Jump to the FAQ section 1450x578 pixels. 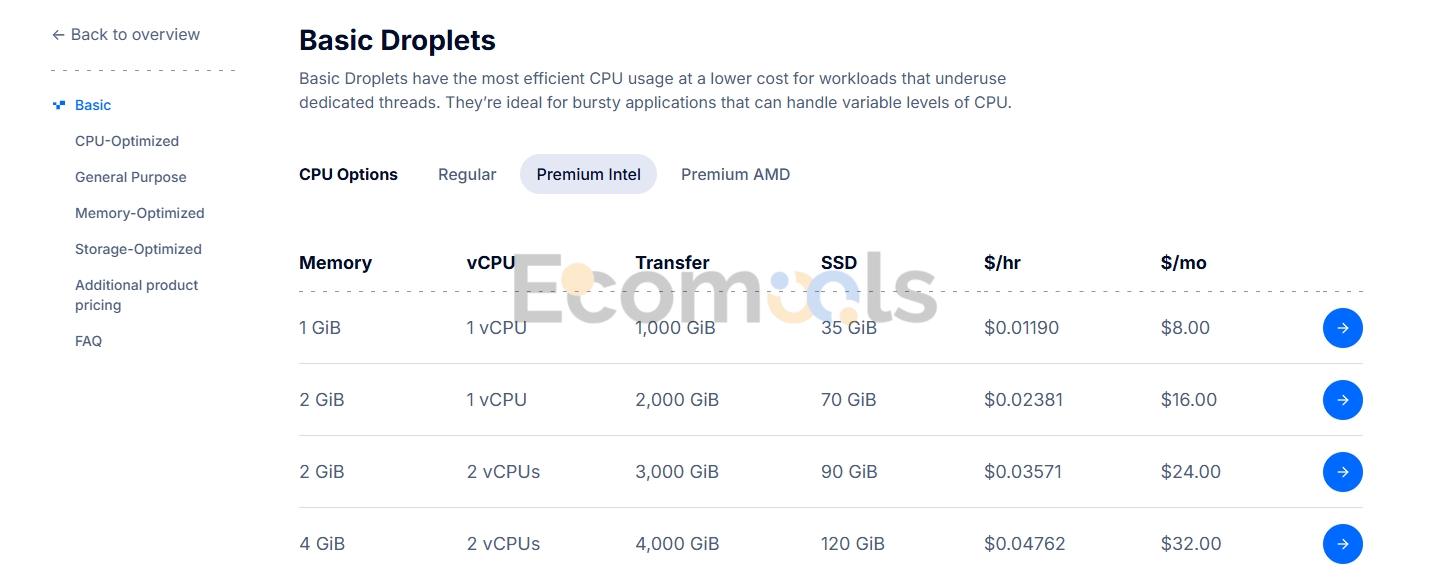88,341
